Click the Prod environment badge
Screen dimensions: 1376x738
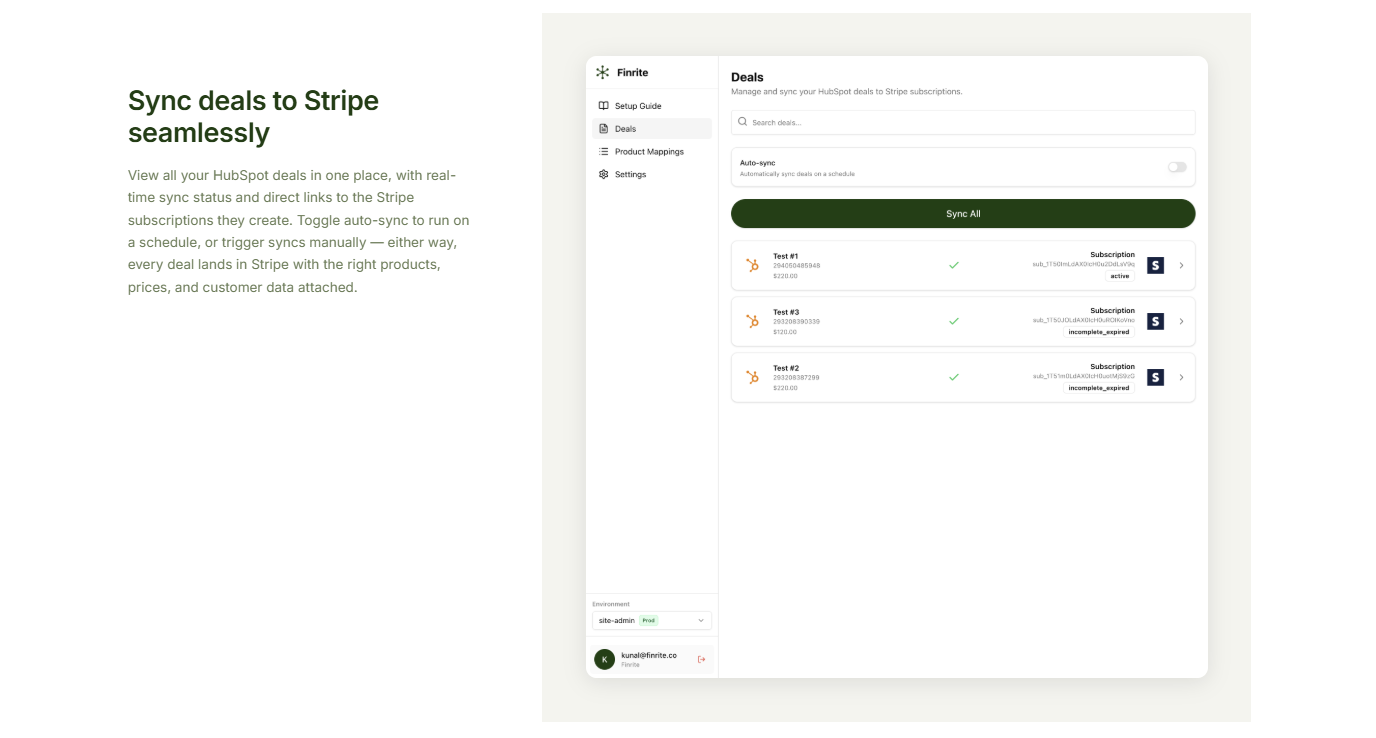click(649, 621)
